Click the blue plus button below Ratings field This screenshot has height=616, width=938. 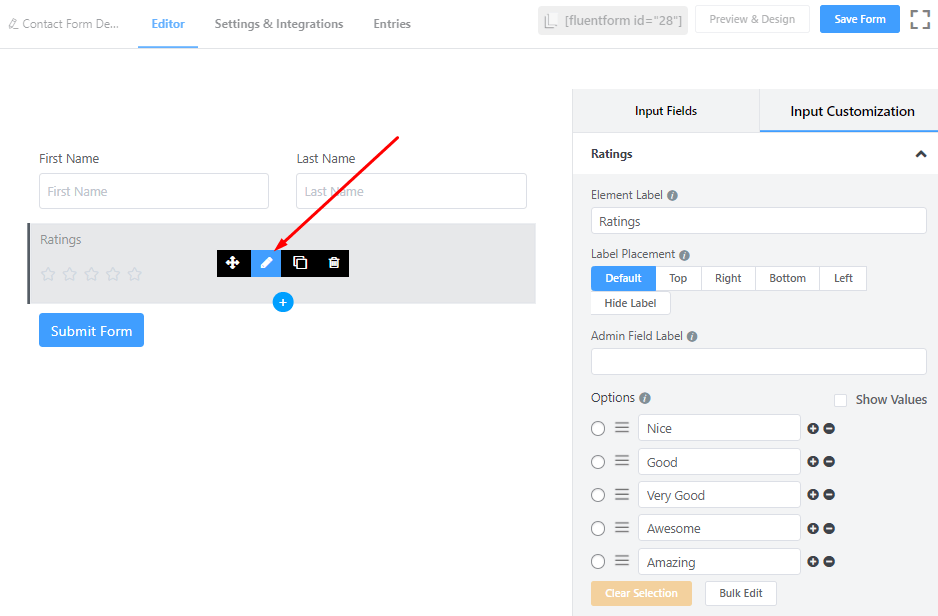point(283,301)
